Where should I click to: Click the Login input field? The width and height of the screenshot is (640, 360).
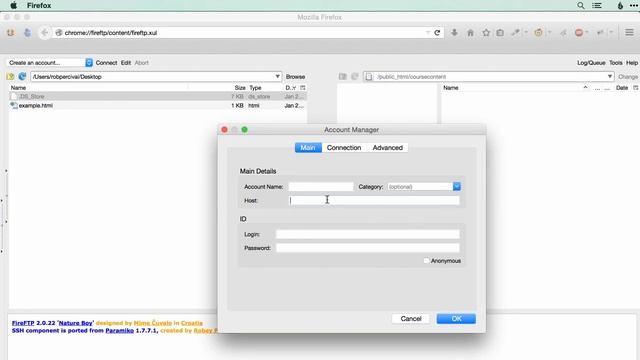point(367,234)
